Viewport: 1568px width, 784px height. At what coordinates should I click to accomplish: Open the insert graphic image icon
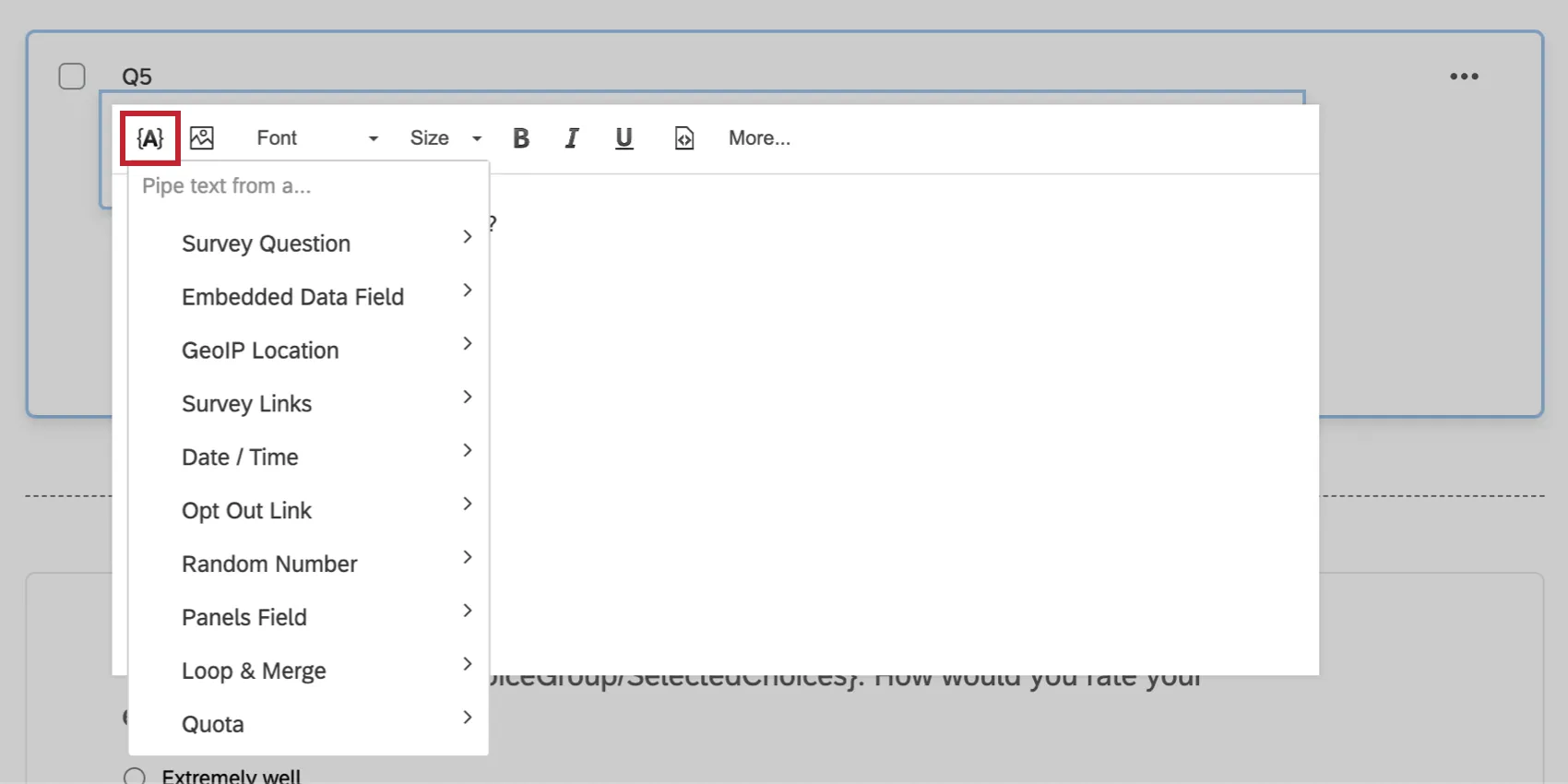click(x=202, y=138)
